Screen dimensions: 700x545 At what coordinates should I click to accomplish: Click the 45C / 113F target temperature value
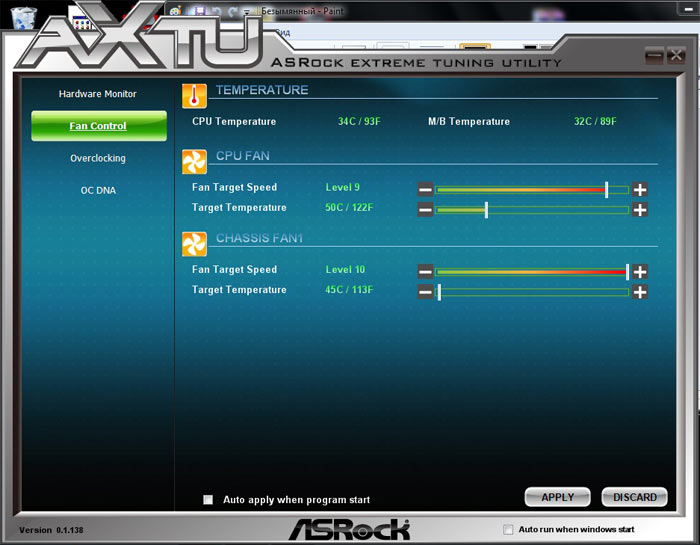349,290
